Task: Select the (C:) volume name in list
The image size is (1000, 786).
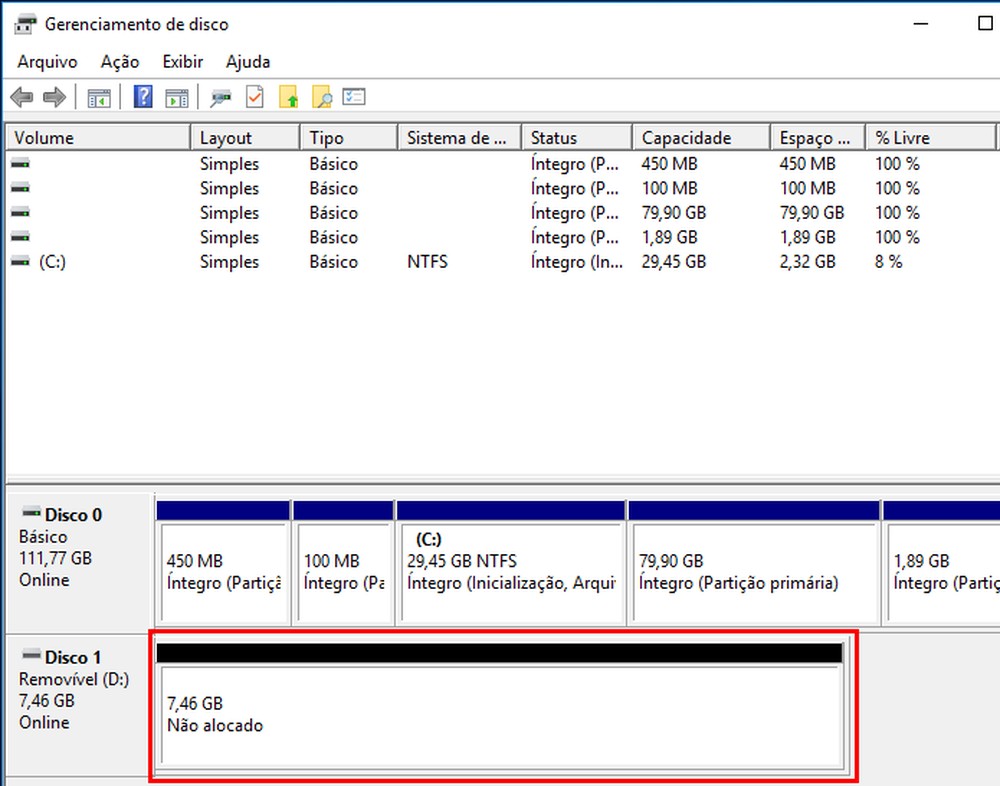Action: pos(52,262)
